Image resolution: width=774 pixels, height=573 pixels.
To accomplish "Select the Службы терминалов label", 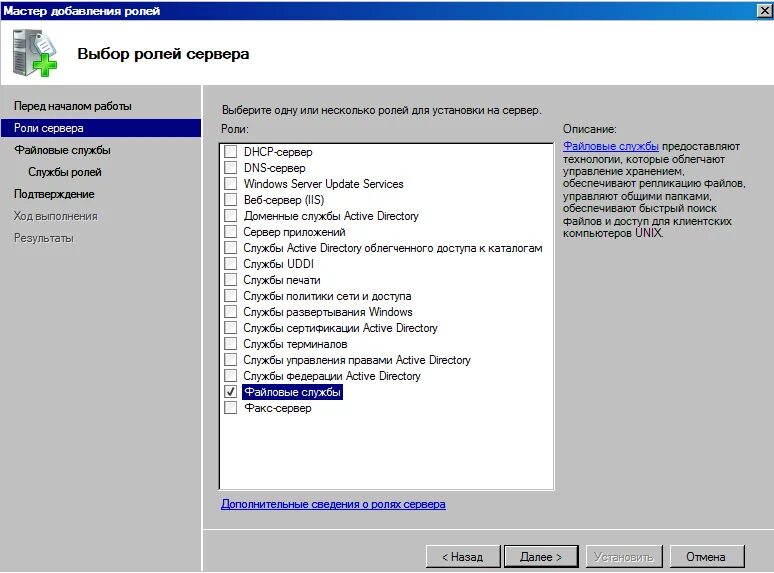I will (x=295, y=344).
